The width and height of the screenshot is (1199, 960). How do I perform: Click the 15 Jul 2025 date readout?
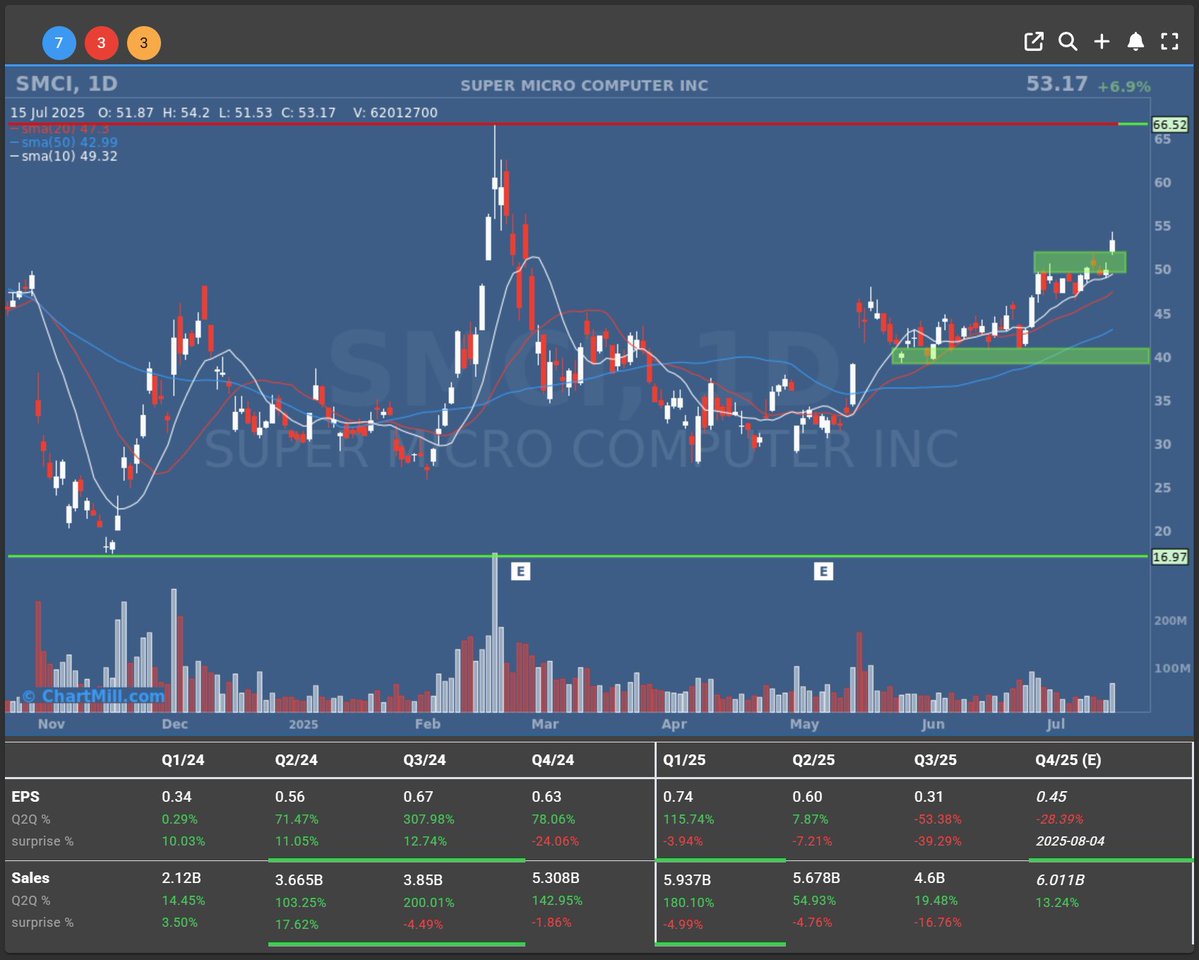[x=47, y=112]
